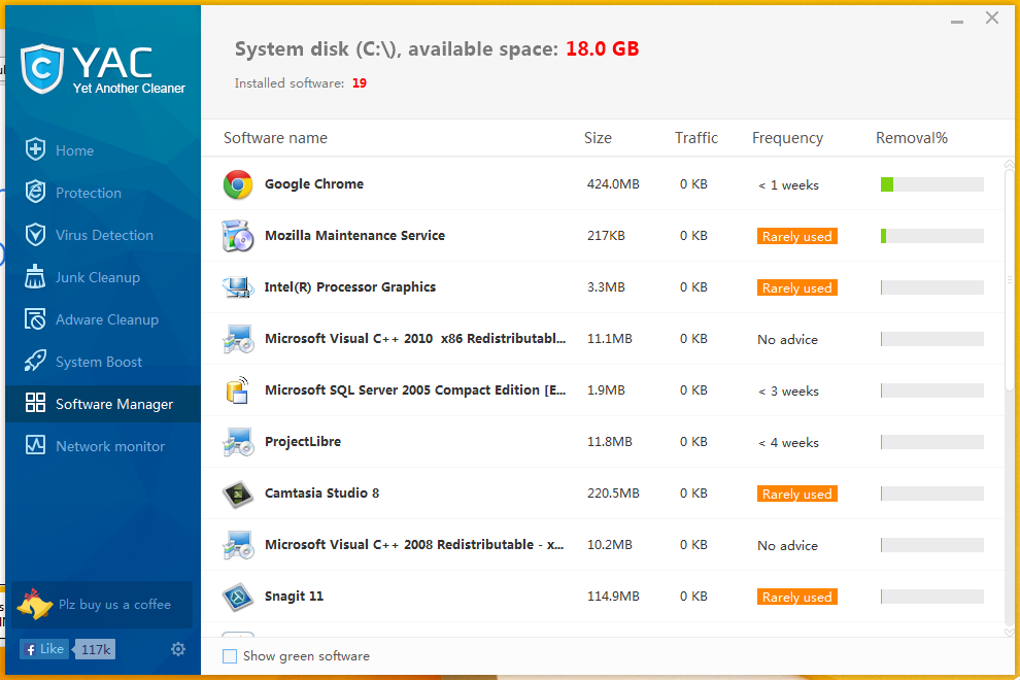The height and width of the screenshot is (680, 1020).
Task: Open the Network monitor page
Action: point(110,446)
